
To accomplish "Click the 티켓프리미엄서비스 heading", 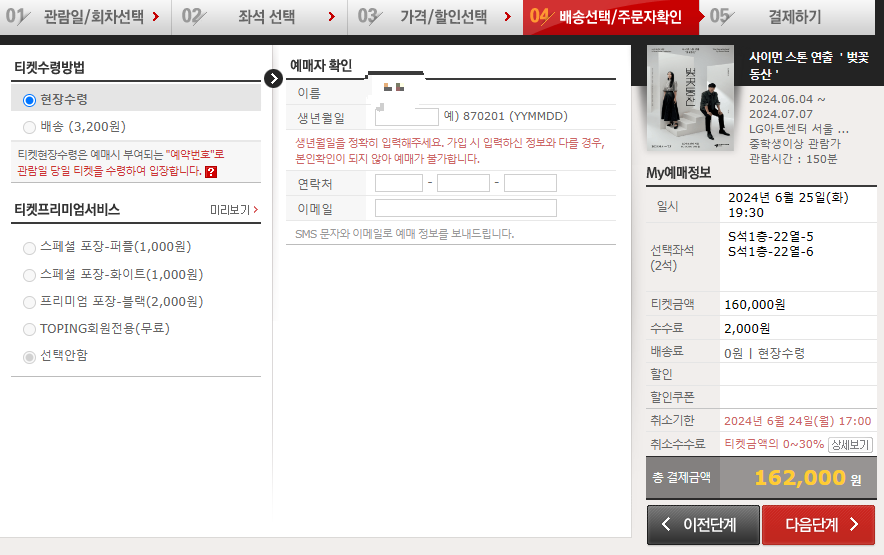I will click(67, 210).
